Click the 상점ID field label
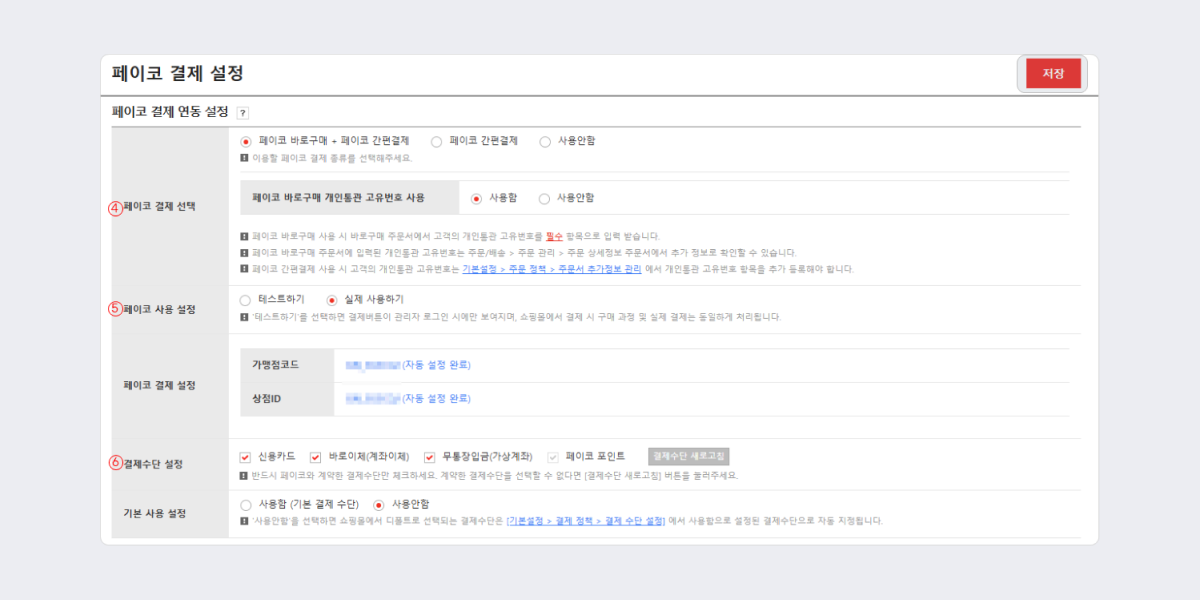Viewport: 1200px width, 600px height. [x=268, y=398]
